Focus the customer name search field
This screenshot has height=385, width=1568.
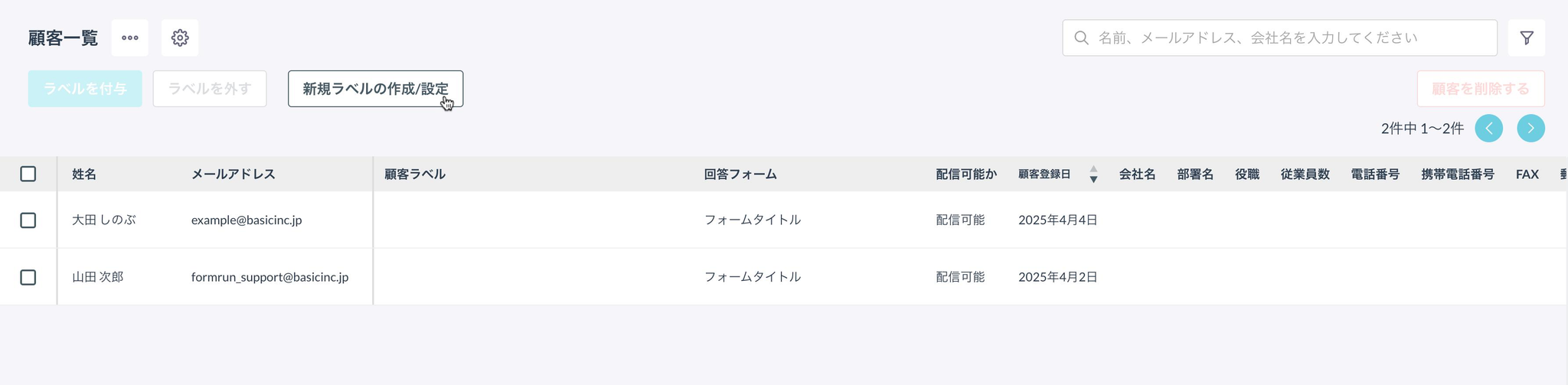tap(1279, 38)
